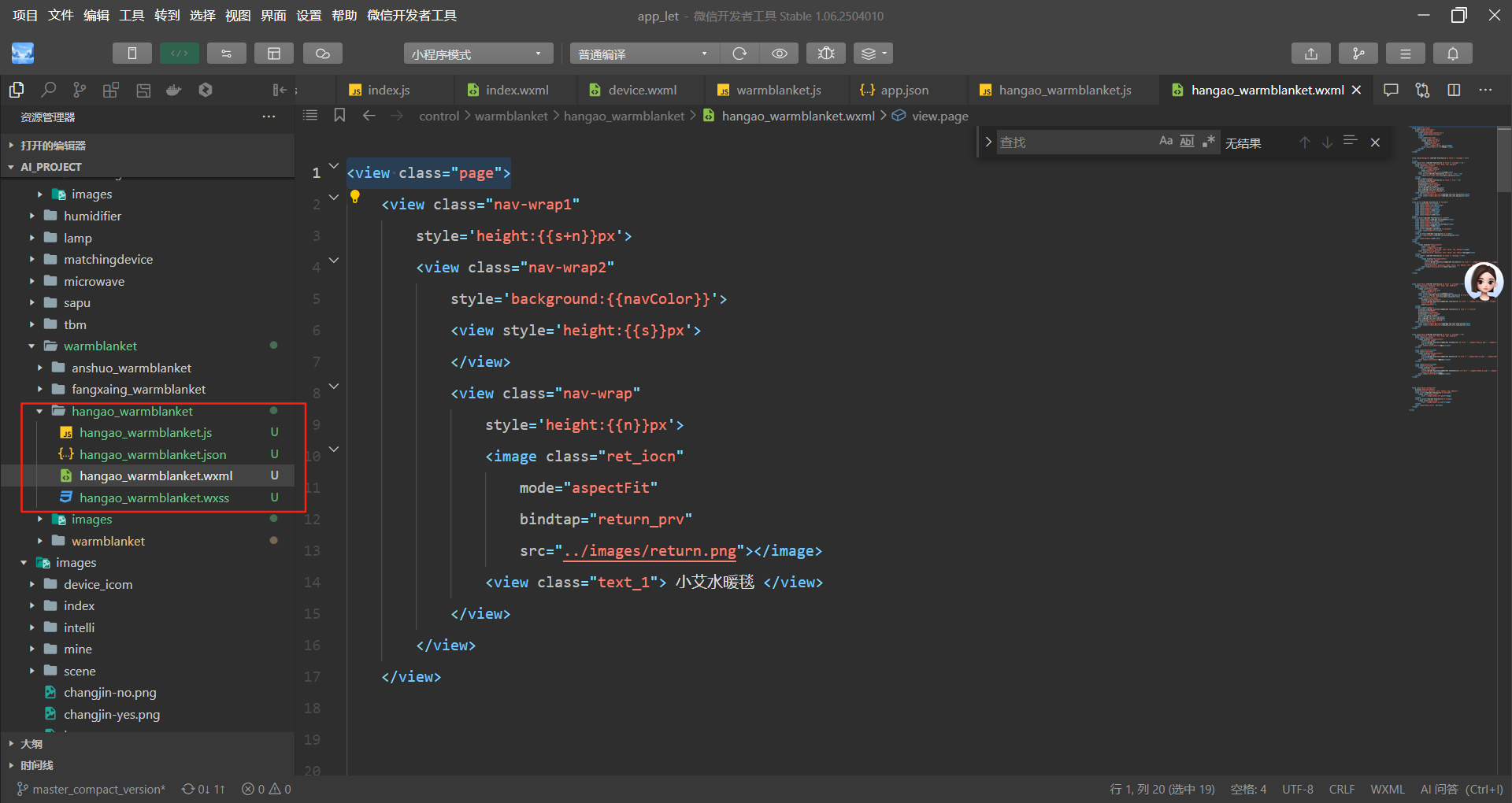Open the 工具 menu

tap(132, 16)
